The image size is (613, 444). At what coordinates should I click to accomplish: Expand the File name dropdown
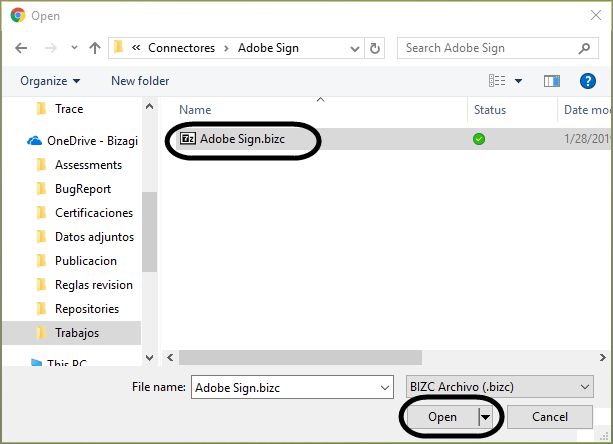tap(385, 387)
